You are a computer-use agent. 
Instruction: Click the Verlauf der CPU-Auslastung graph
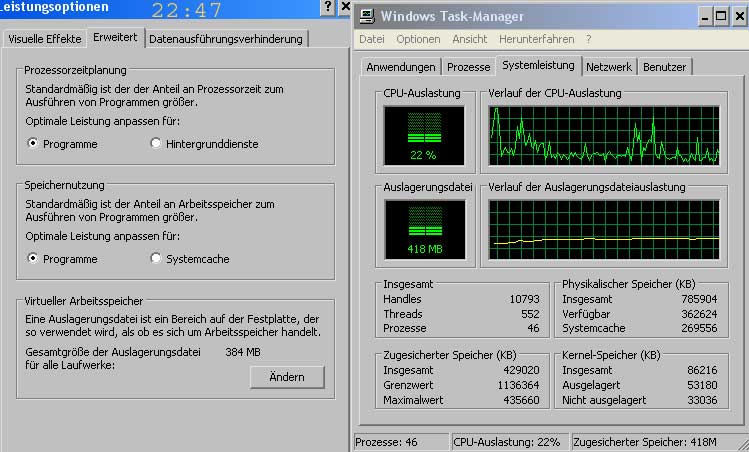pos(604,136)
